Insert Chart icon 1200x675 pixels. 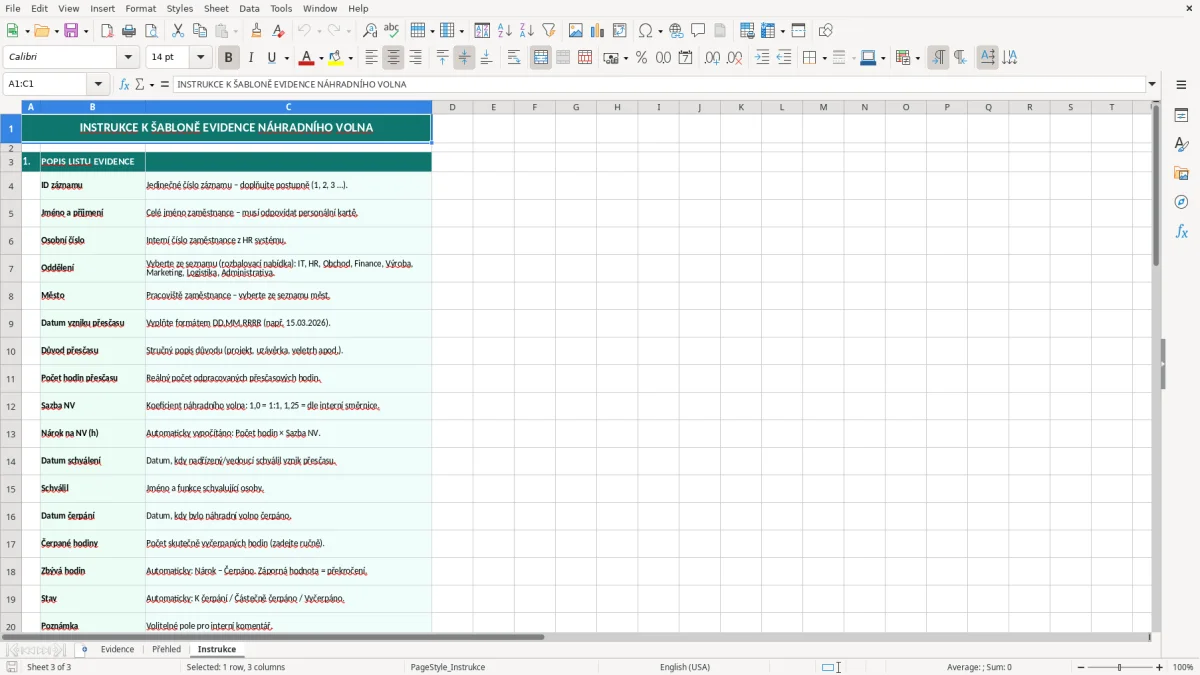[598, 30]
